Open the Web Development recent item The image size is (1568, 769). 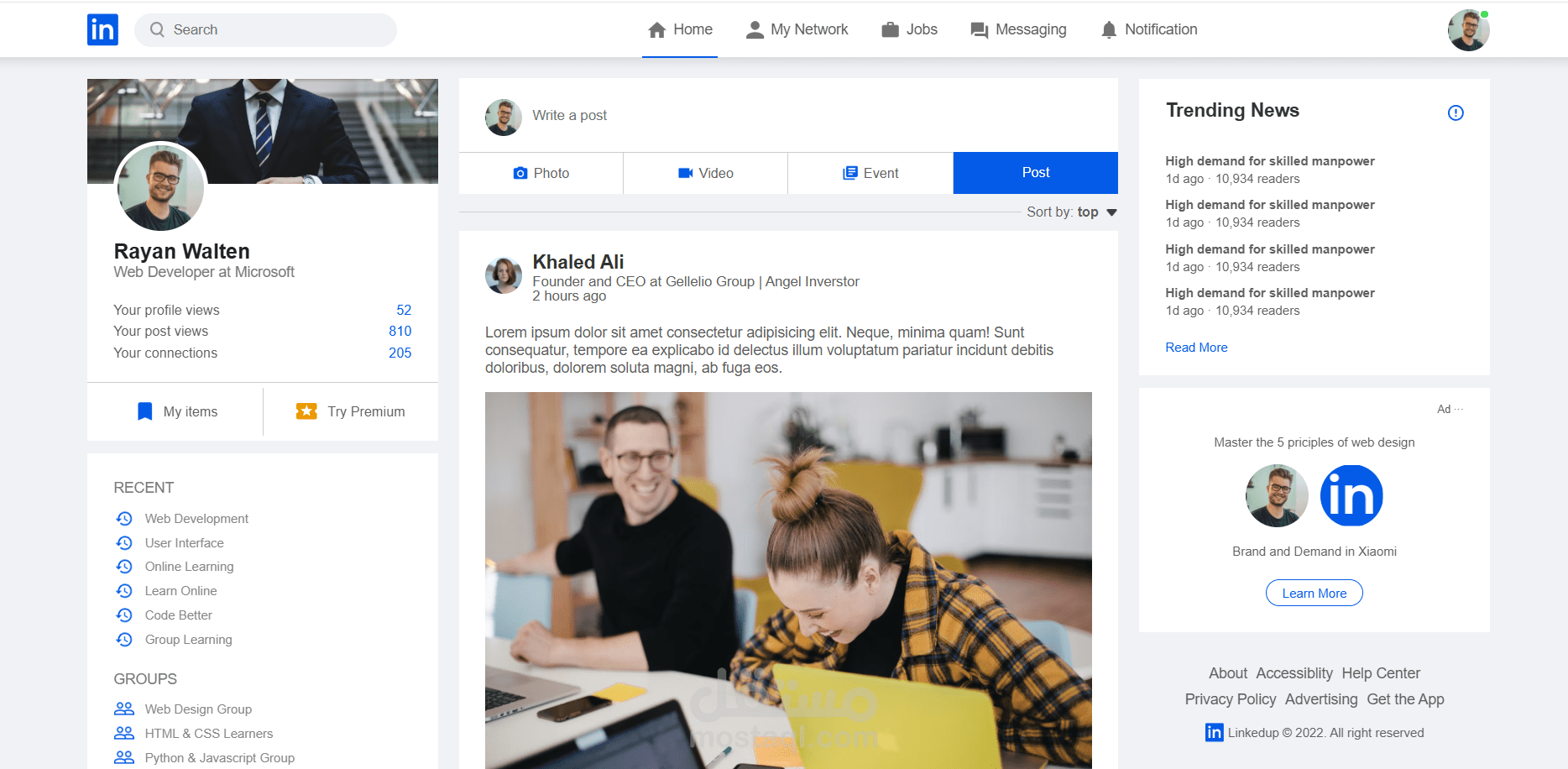tap(196, 519)
